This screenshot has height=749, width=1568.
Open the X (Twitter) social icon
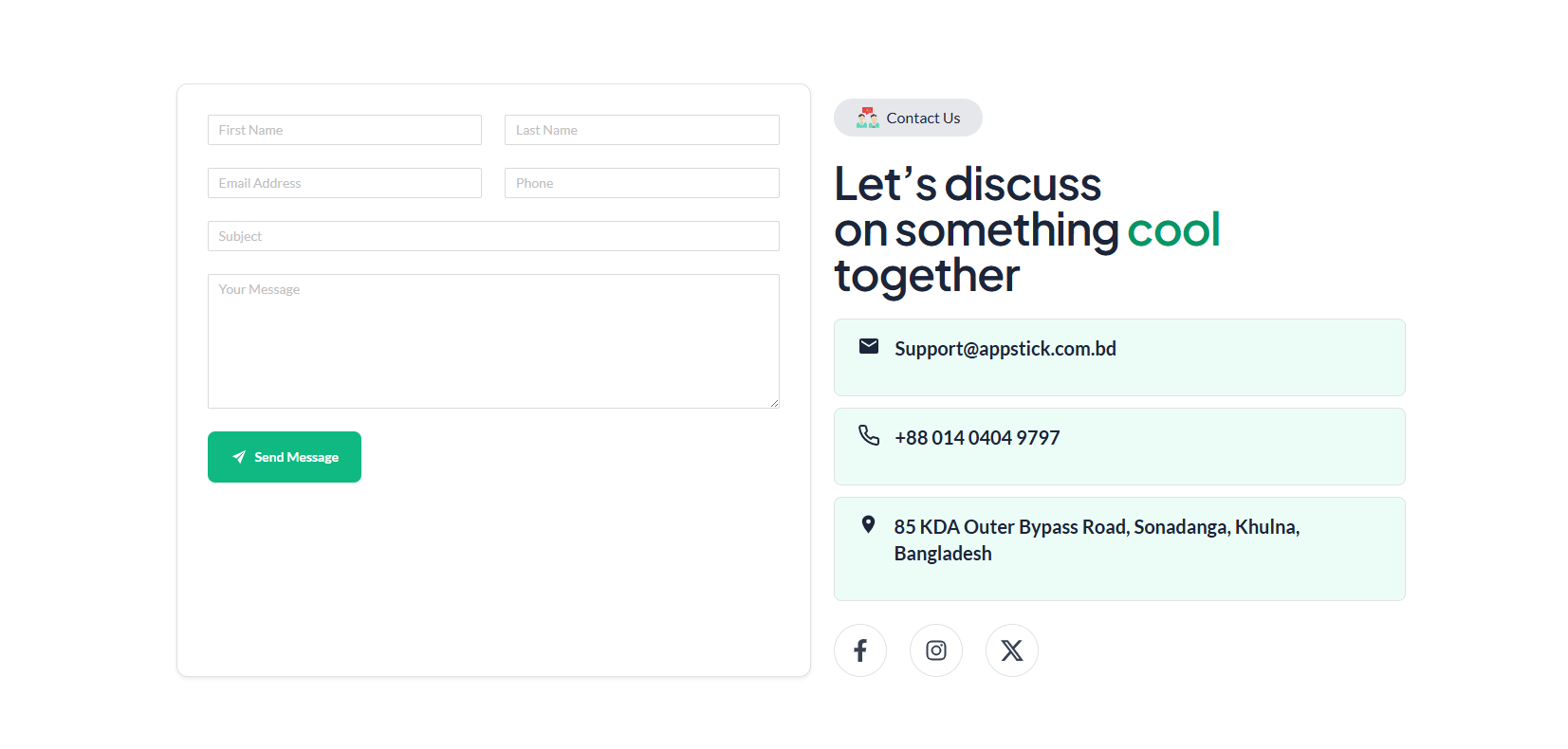(x=1011, y=650)
